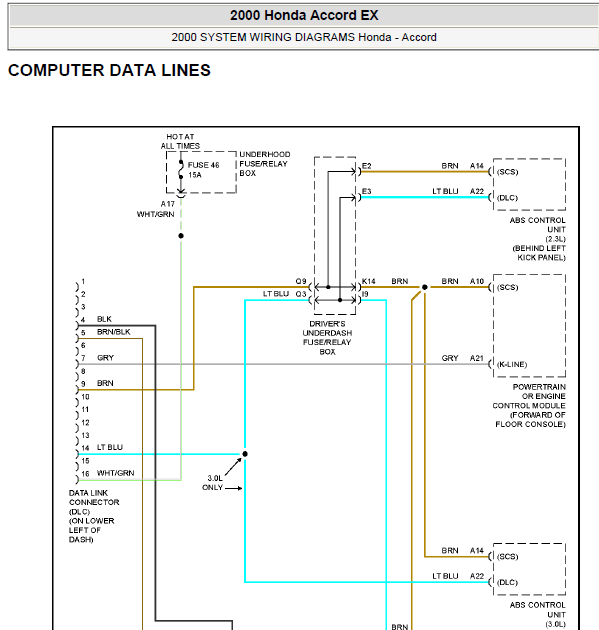599x630 pixels.
Task: Click the "(BEHIND LEFT KICK PANEL)" text
Action: click(x=539, y=253)
